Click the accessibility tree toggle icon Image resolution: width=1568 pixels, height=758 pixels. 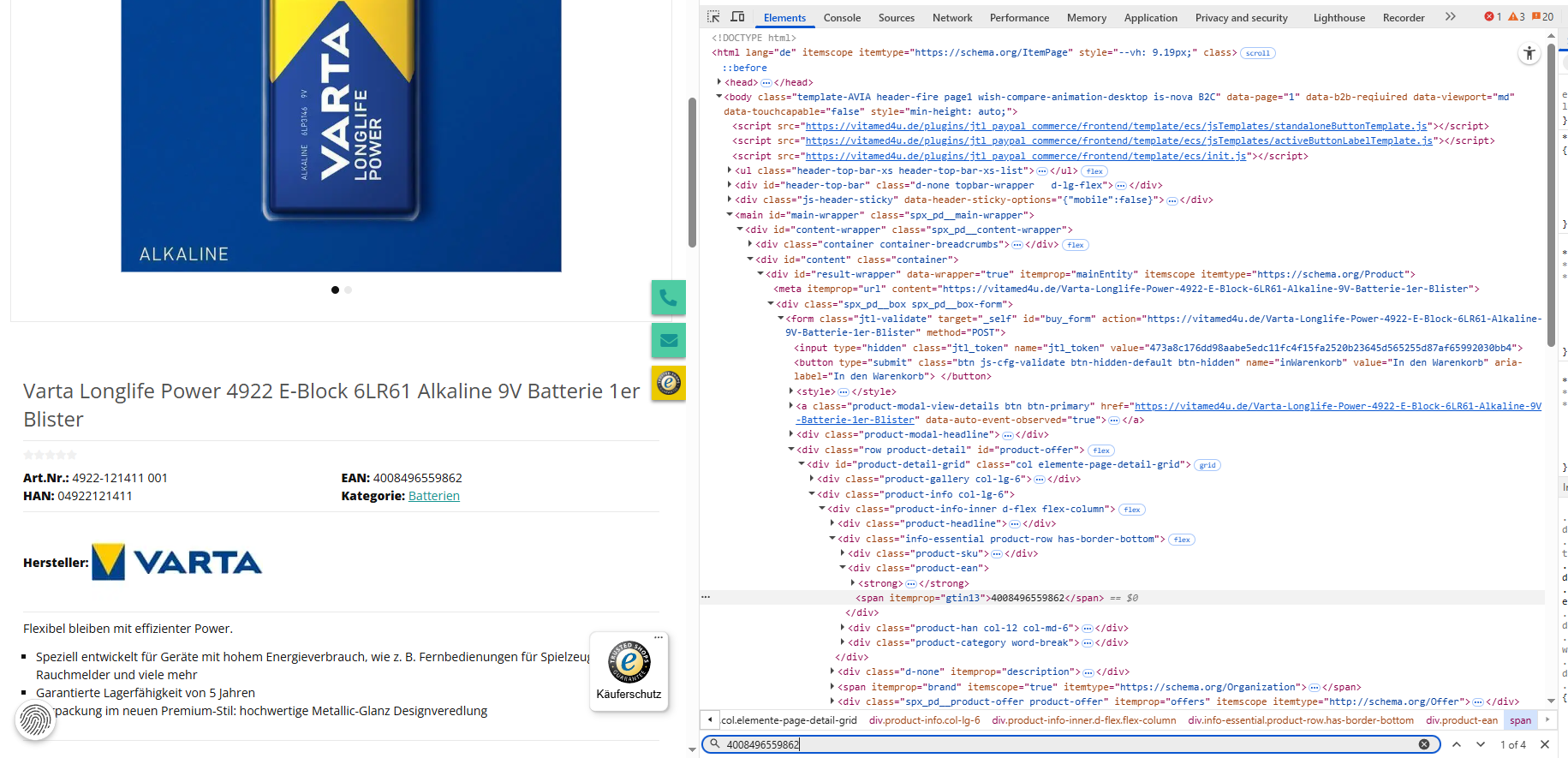click(1529, 54)
